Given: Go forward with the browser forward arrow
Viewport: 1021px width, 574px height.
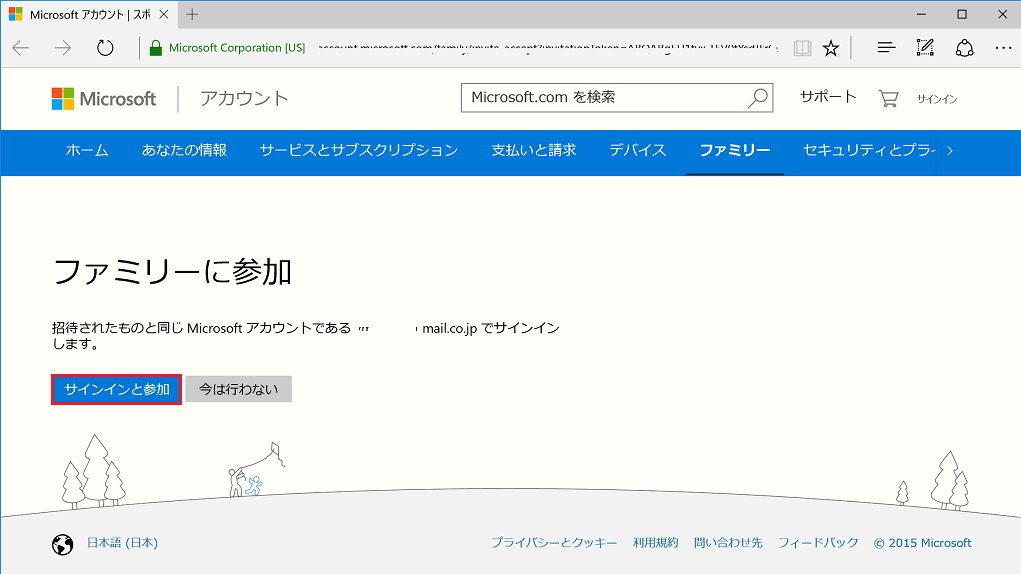Looking at the screenshot, I should 63,48.
